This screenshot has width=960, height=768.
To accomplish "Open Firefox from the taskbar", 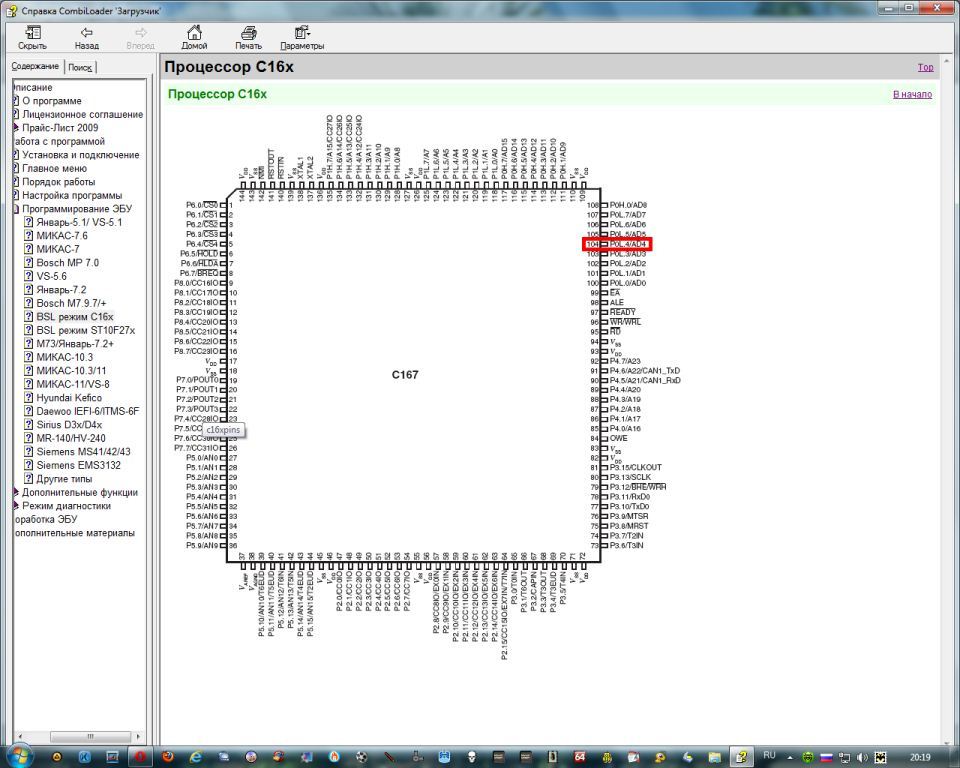I will (x=168, y=756).
